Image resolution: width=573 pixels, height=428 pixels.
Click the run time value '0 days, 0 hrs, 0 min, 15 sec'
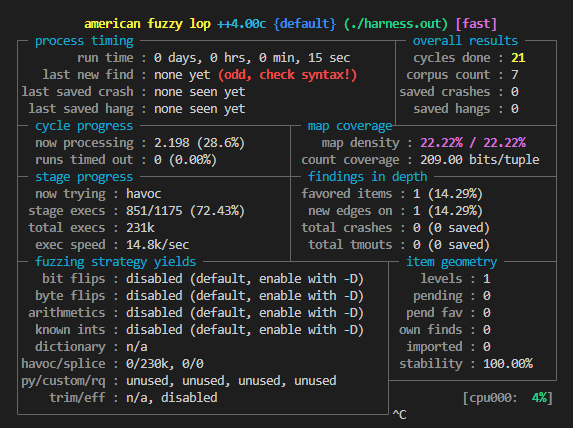point(252,58)
